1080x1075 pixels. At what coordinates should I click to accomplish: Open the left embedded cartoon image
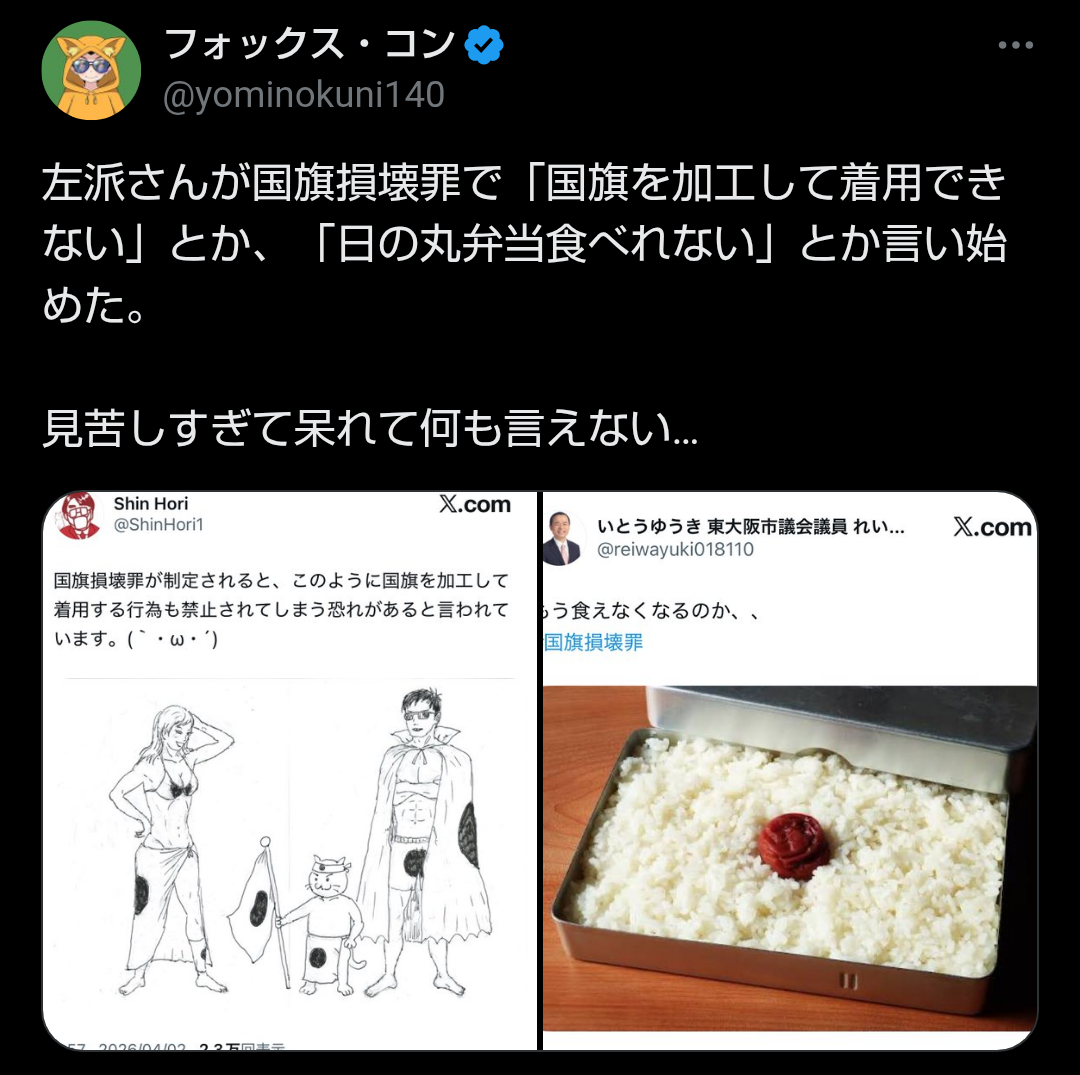290,770
